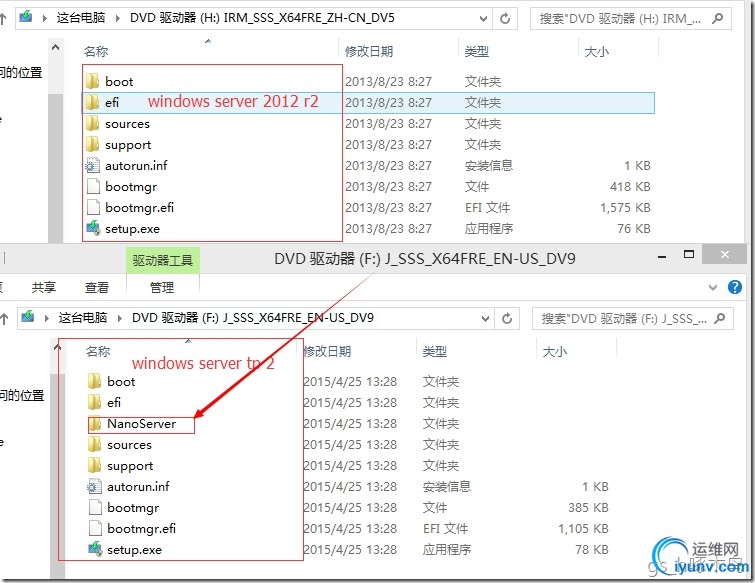755x583 pixels.
Task: Click the DVD drive icon in F: address bar
Action: coord(28,317)
